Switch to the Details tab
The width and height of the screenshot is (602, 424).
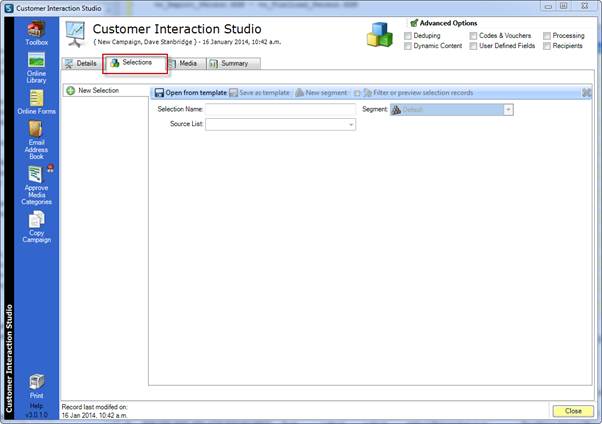click(81, 63)
